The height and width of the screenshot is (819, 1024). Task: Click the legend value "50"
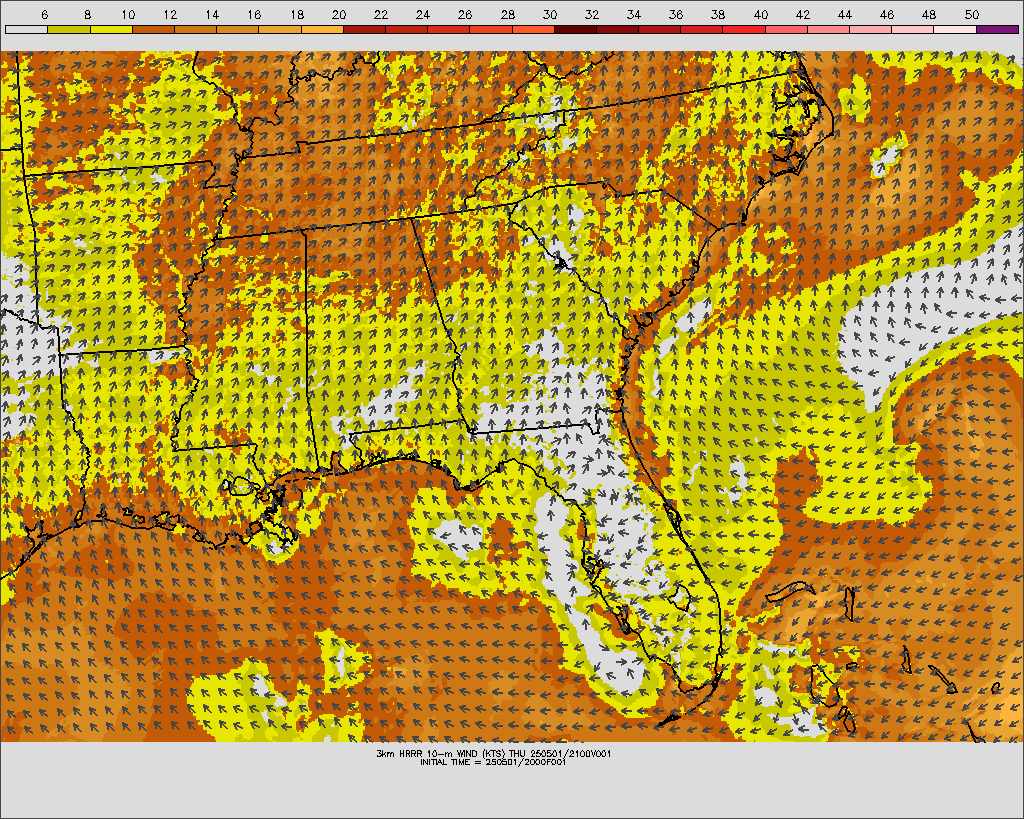click(972, 14)
